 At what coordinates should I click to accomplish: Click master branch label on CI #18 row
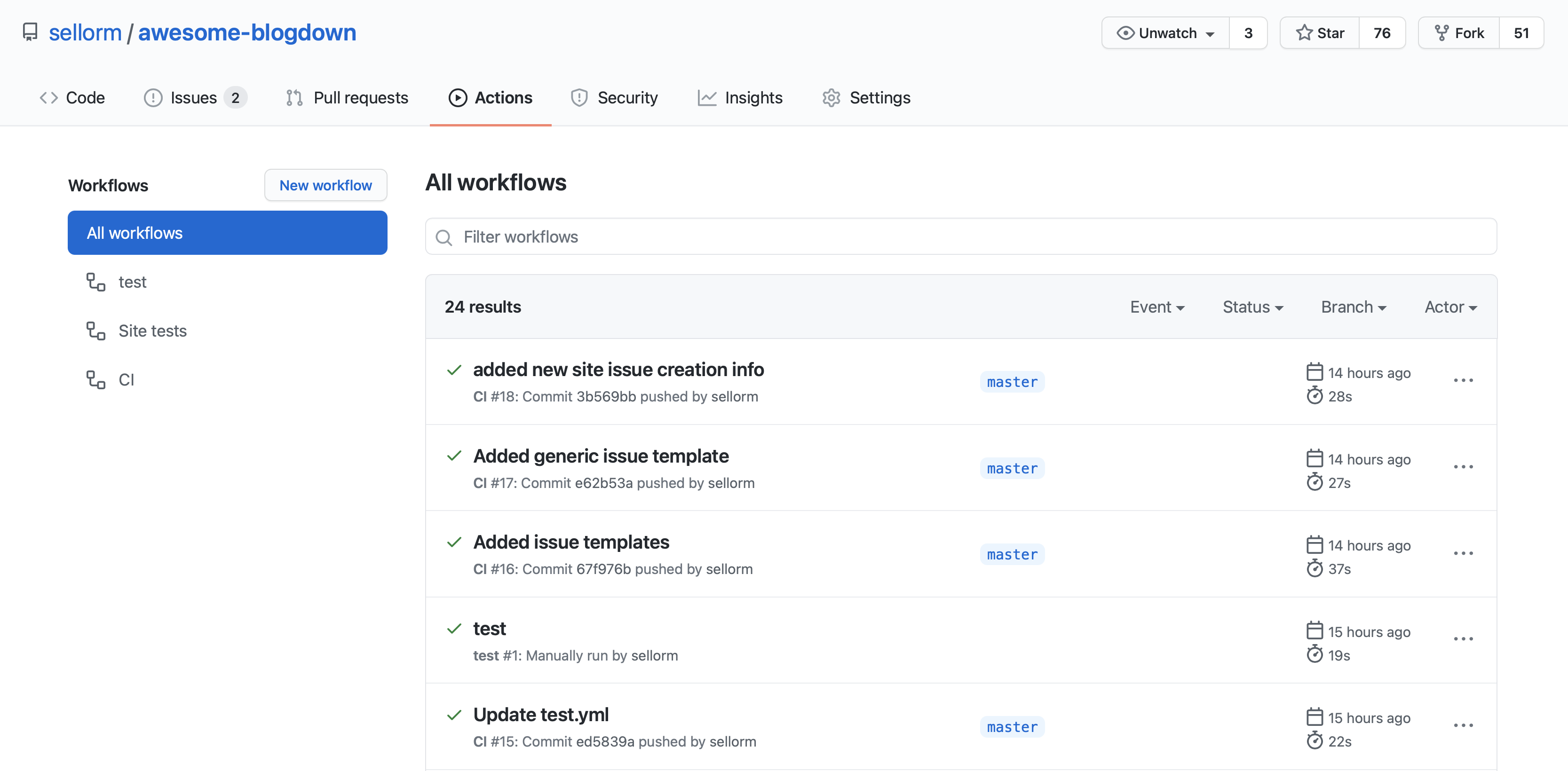click(x=1012, y=382)
